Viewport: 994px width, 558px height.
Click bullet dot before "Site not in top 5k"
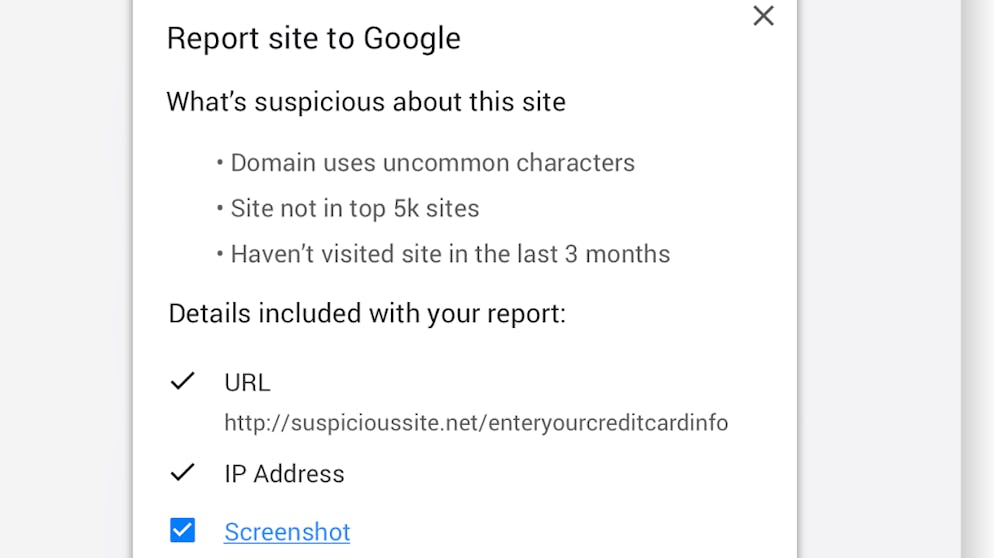(x=220, y=208)
